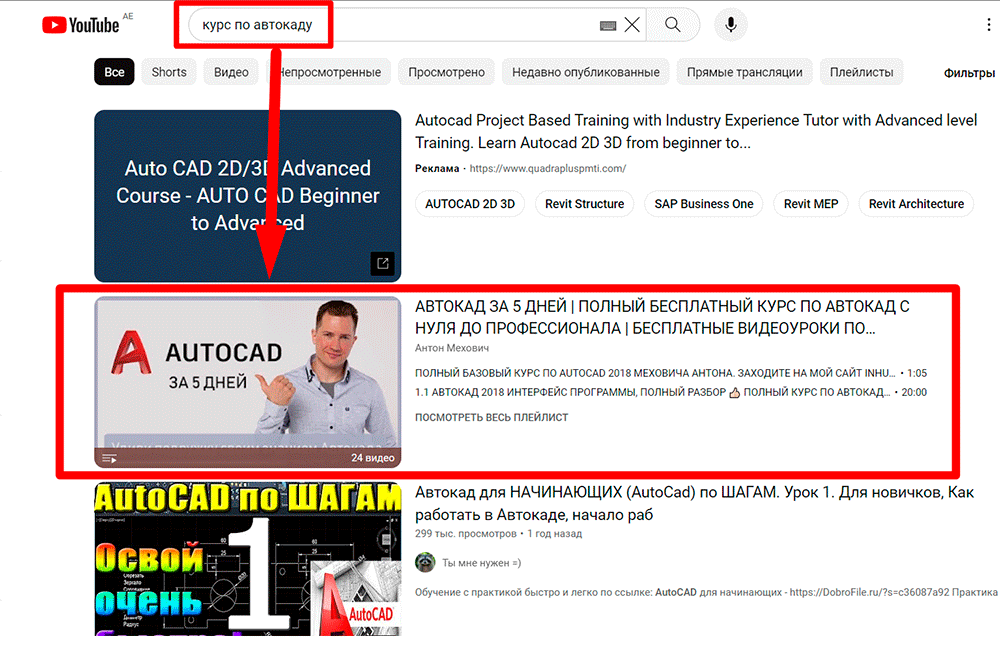Open the Антон Мехович channel link
Viewport: 1000px width, 667px height.
(452, 348)
